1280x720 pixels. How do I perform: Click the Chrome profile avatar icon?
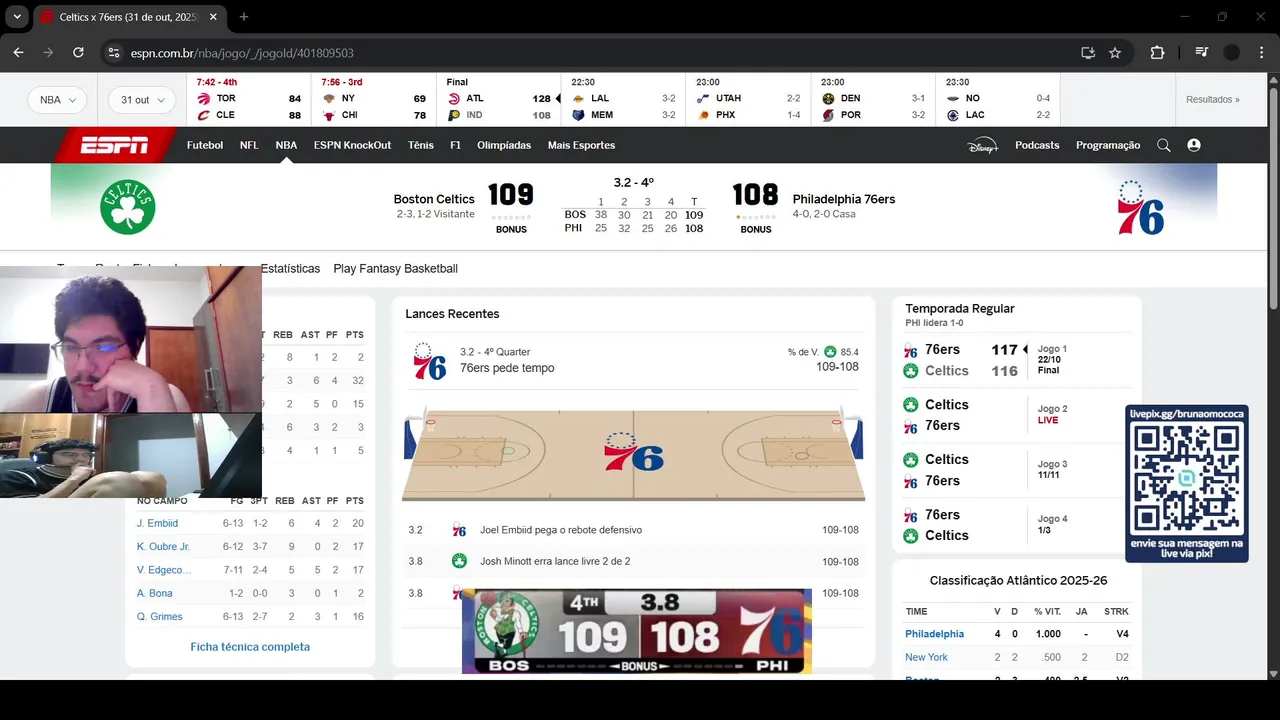point(1232,53)
